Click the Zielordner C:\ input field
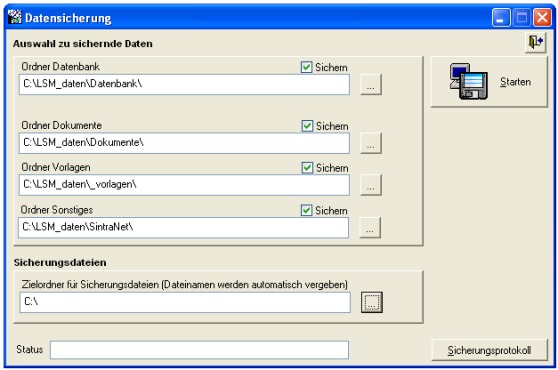558x370 pixels. point(185,302)
